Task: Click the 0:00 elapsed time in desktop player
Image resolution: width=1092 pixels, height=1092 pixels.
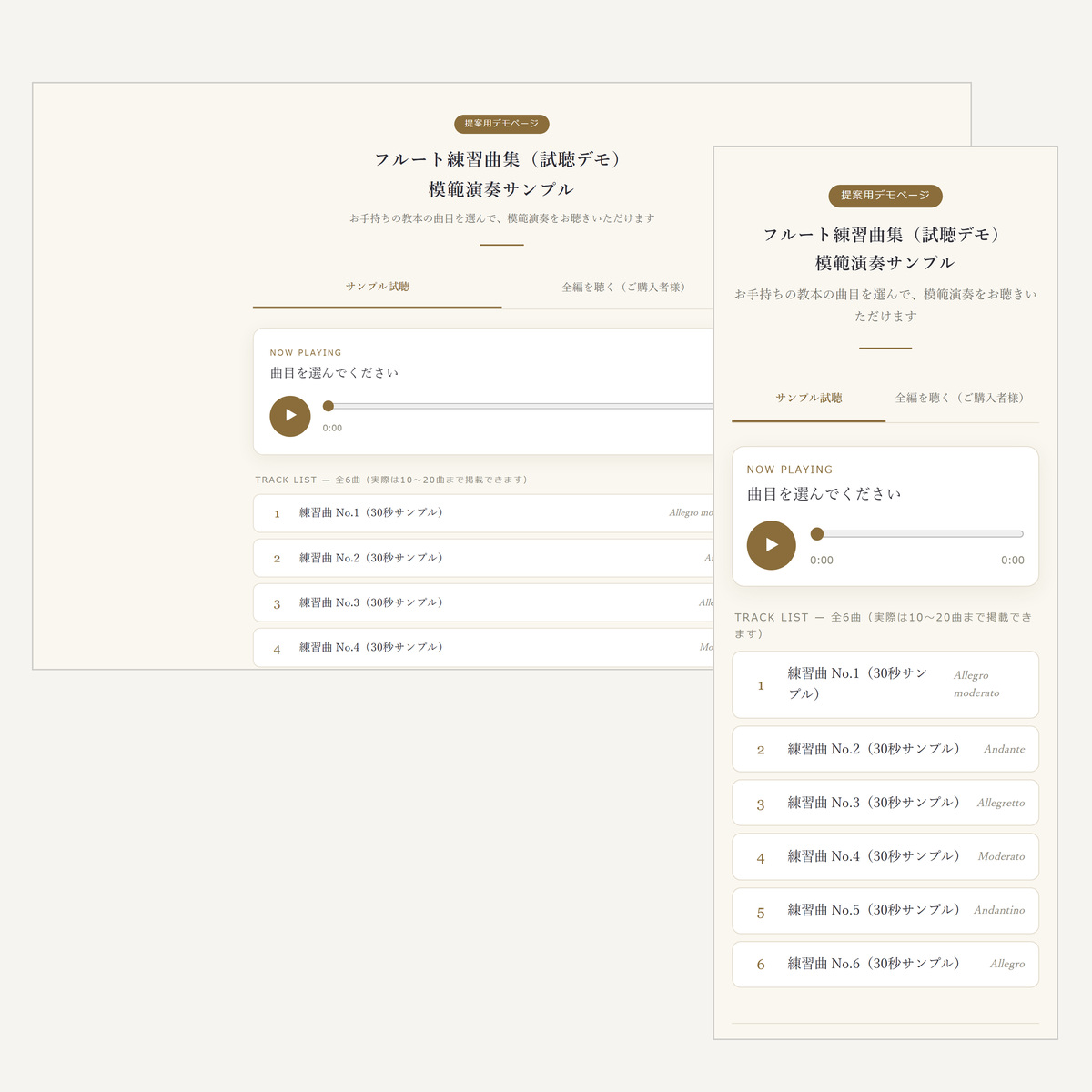Action: 332,428
